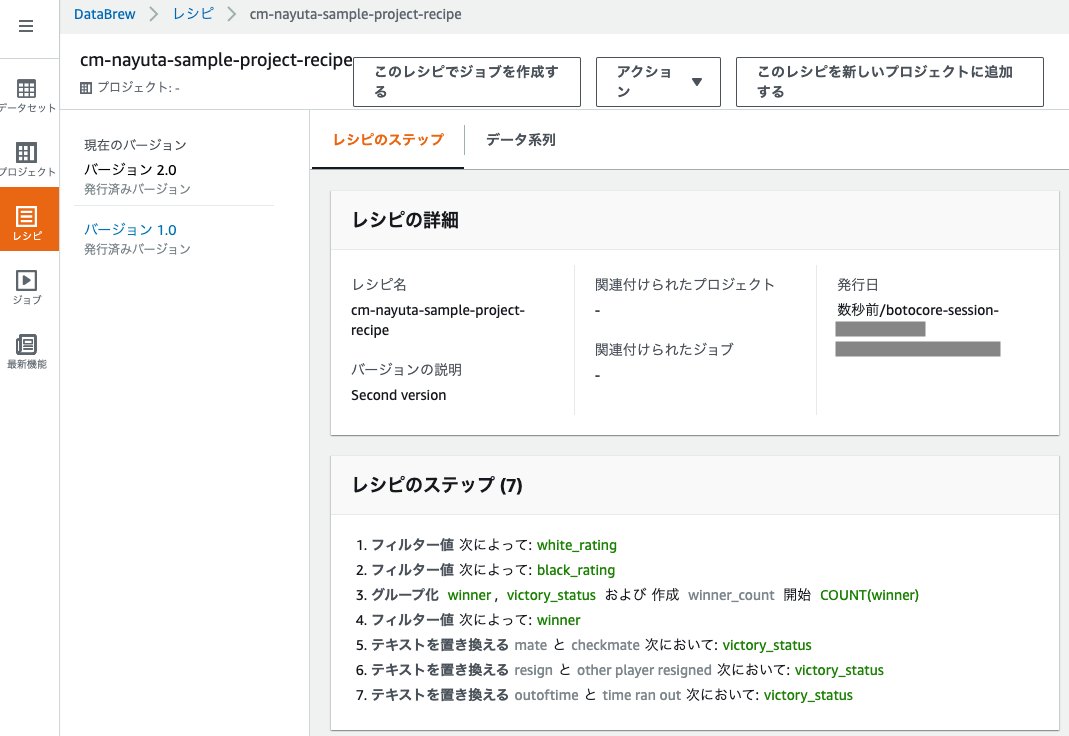Open the victory_status link in step 7
The height and width of the screenshot is (736, 1069).
click(x=808, y=695)
